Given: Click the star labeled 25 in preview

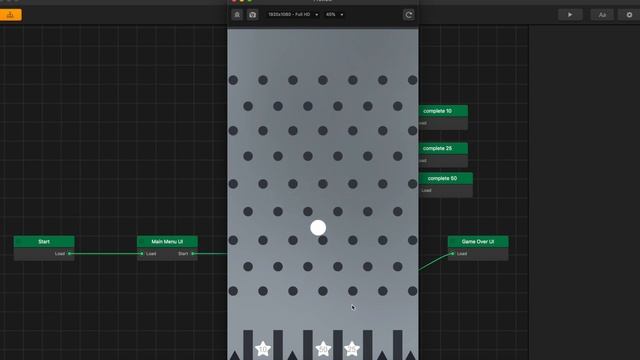Looking at the screenshot, I should [351, 349].
